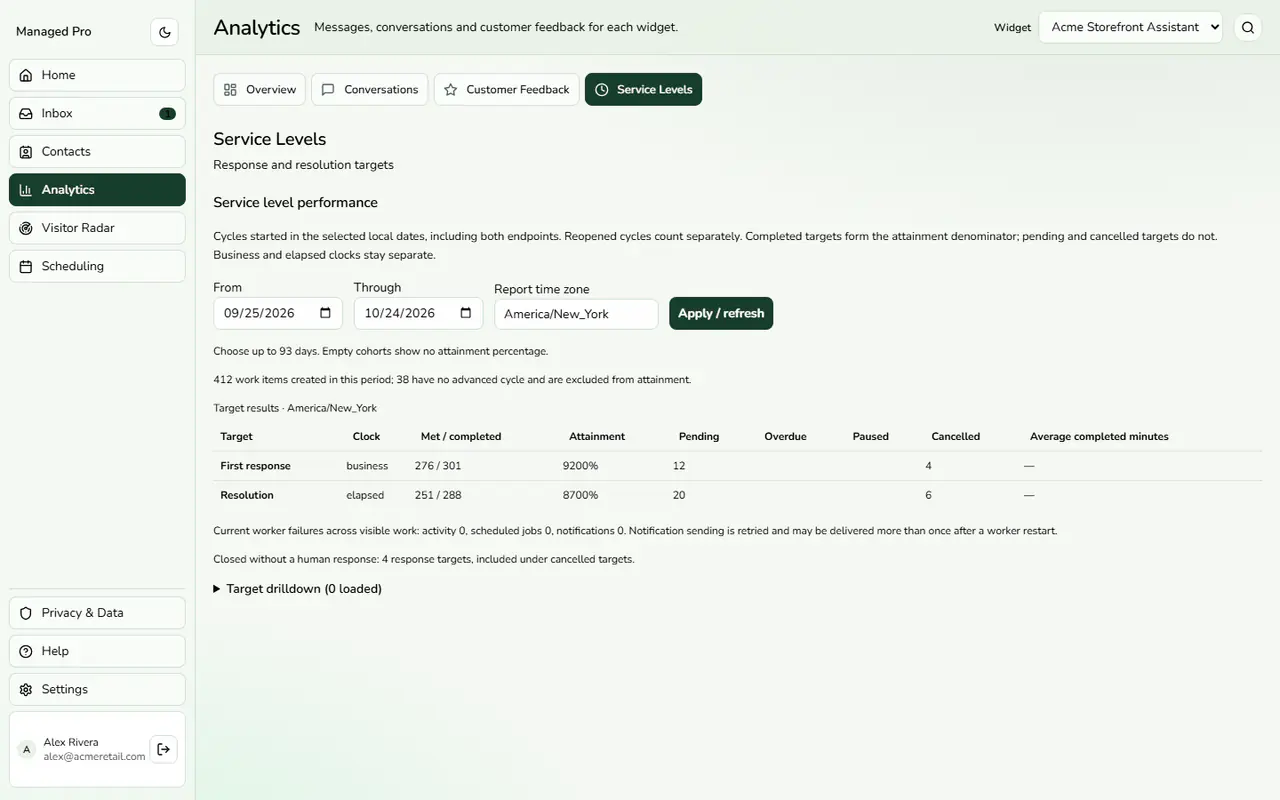Viewport: 1280px width, 800px height.
Task: Click the Scheduling calendar icon
Action: point(26,266)
